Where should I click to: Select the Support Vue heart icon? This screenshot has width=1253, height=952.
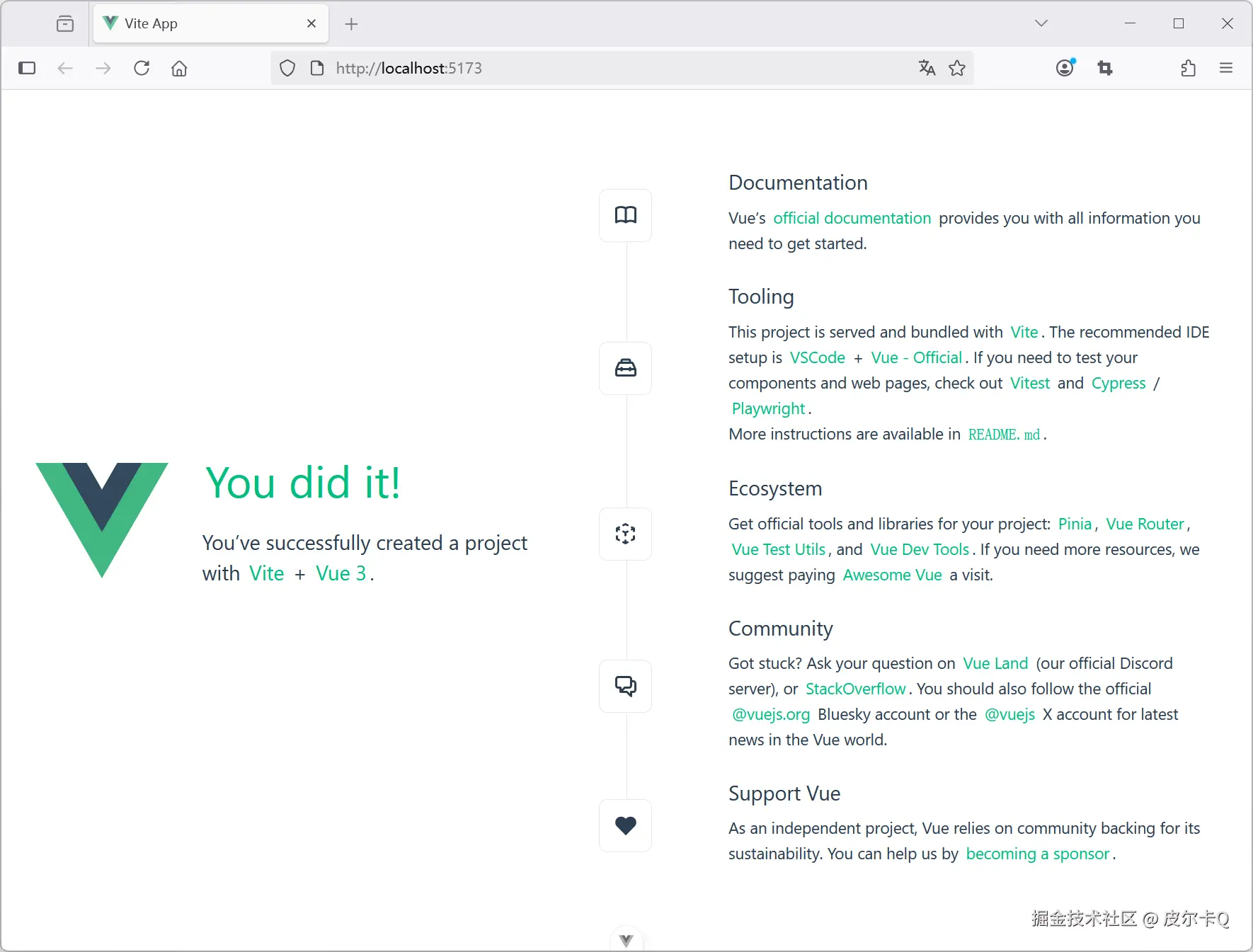click(624, 825)
